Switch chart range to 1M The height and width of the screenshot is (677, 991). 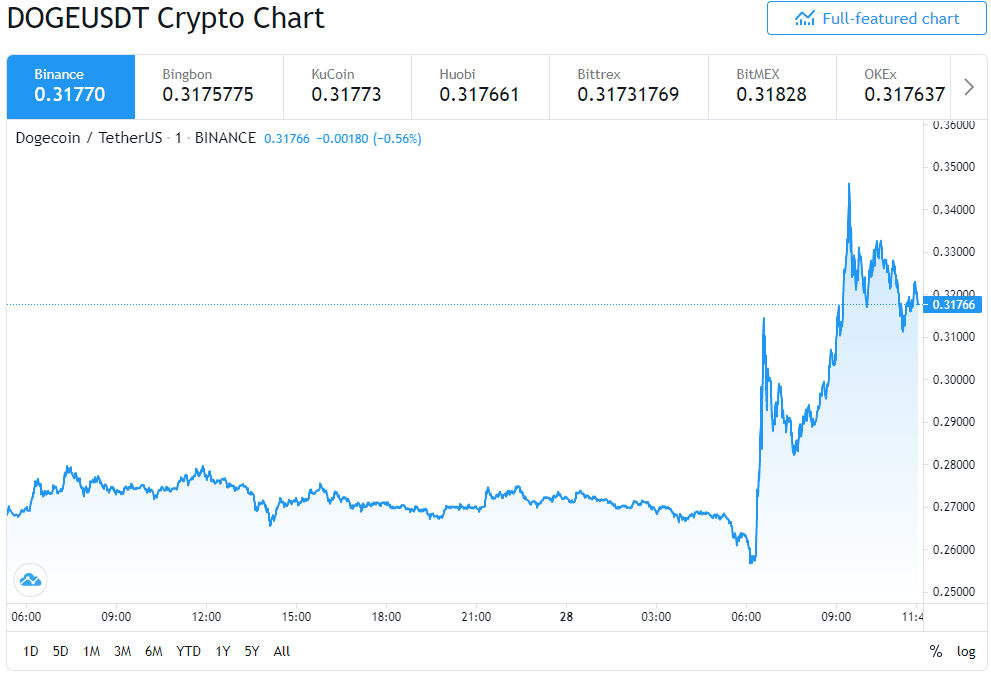point(92,651)
